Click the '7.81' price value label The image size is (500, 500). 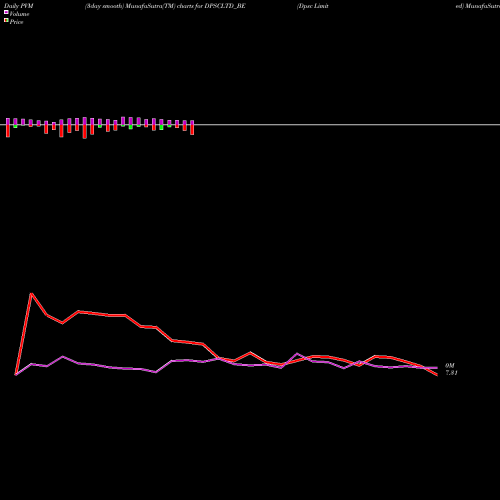click(451, 373)
